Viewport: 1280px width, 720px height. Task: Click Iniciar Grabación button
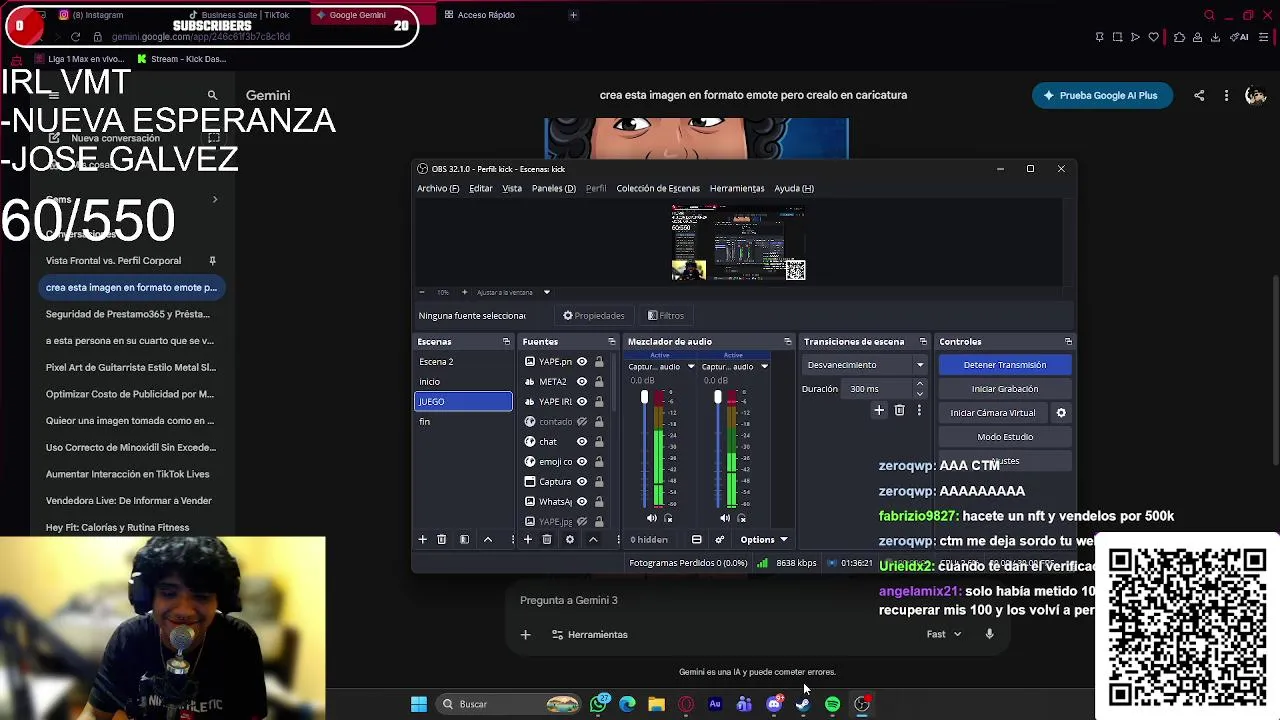coord(1005,389)
